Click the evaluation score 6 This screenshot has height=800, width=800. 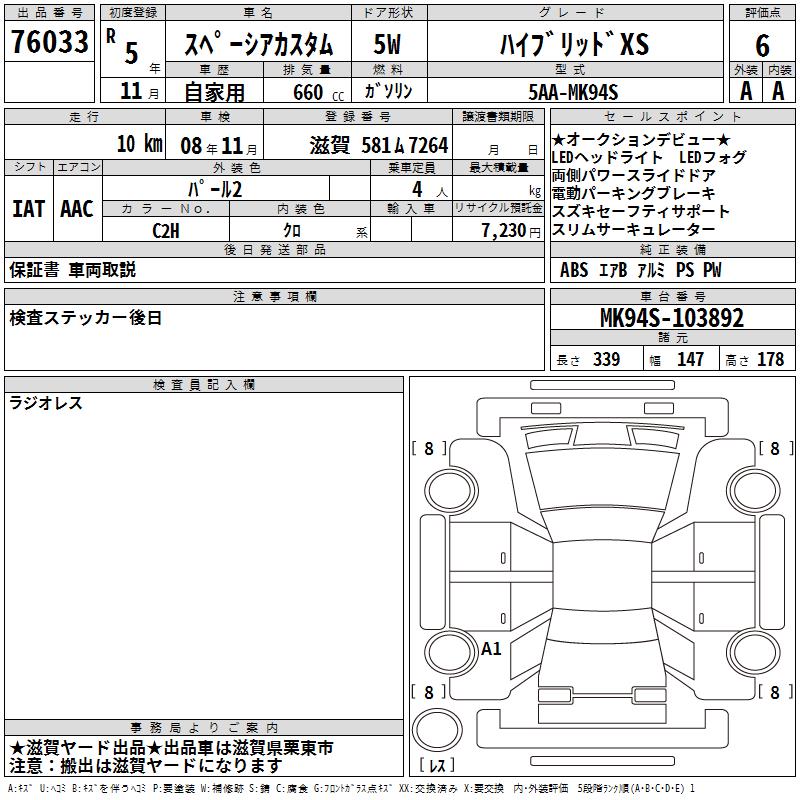(762, 46)
